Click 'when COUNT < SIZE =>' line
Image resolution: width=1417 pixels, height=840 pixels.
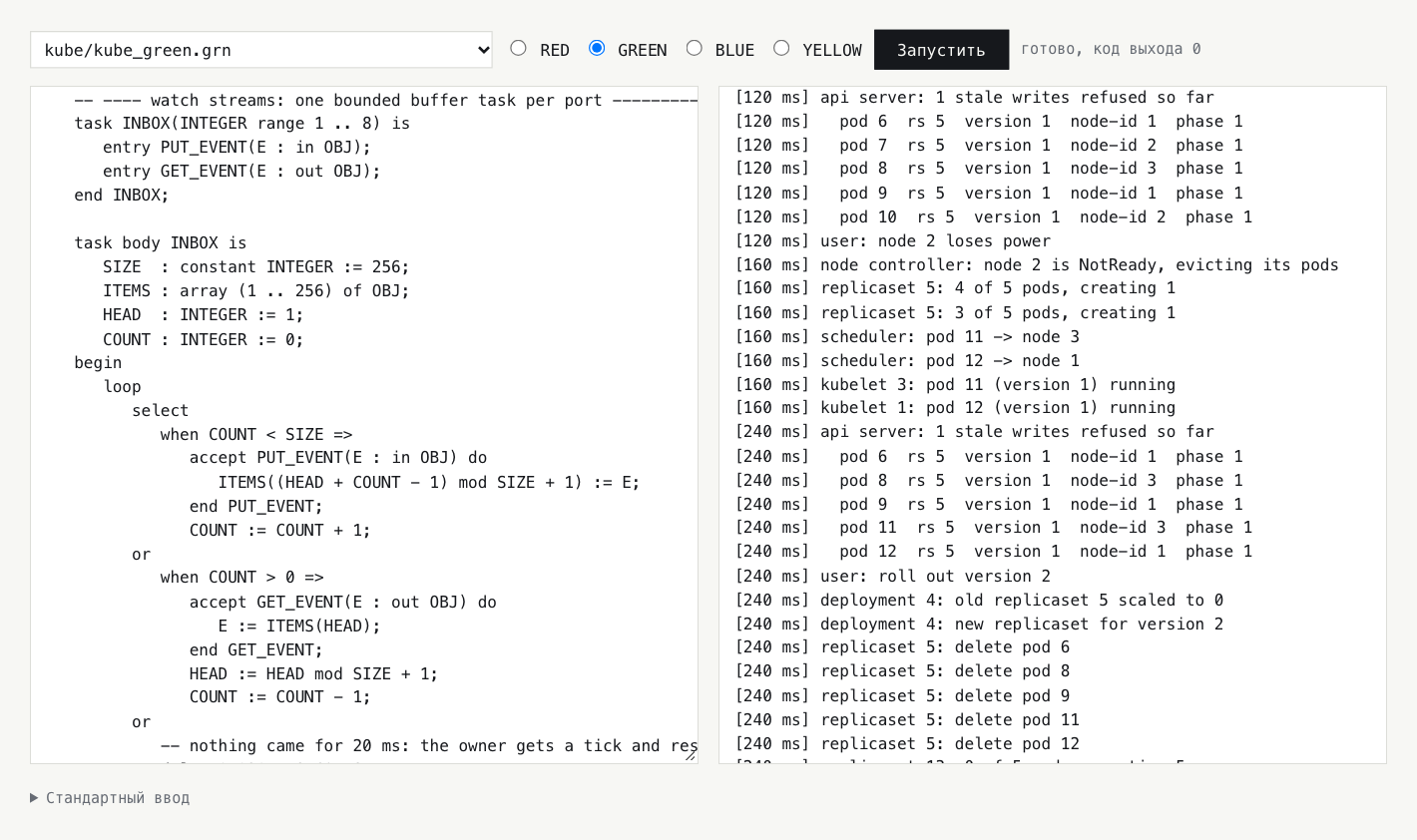(x=256, y=435)
